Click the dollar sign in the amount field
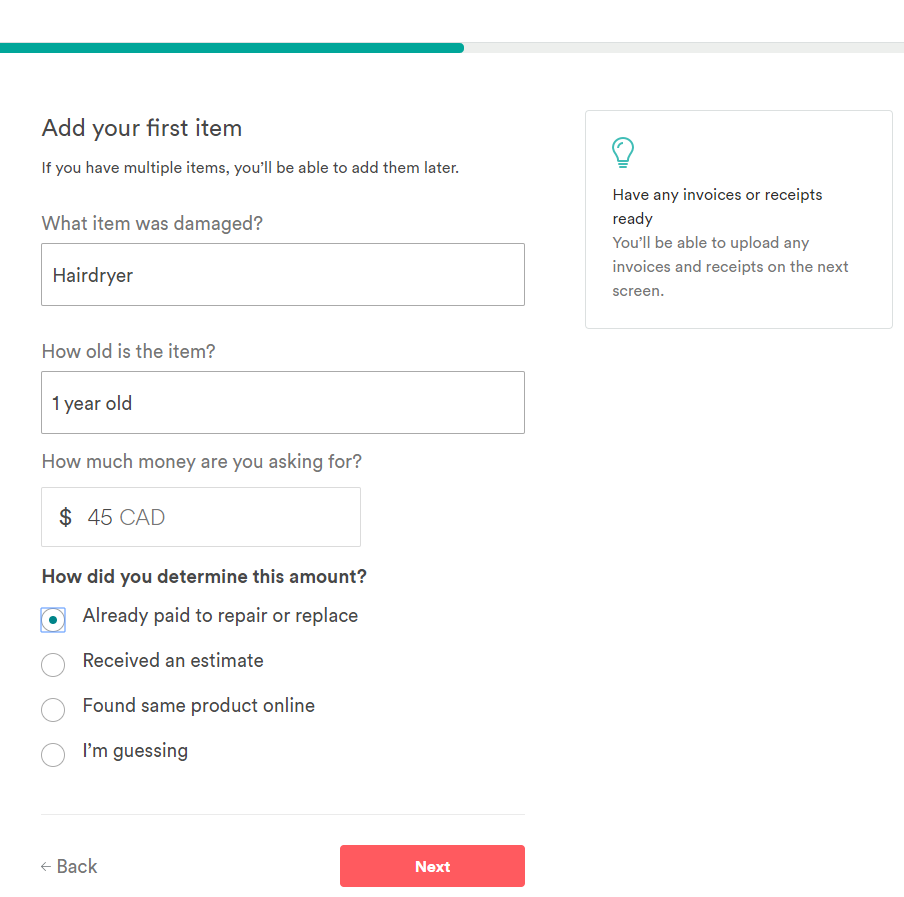The width and height of the screenshot is (904, 897). [x=66, y=517]
